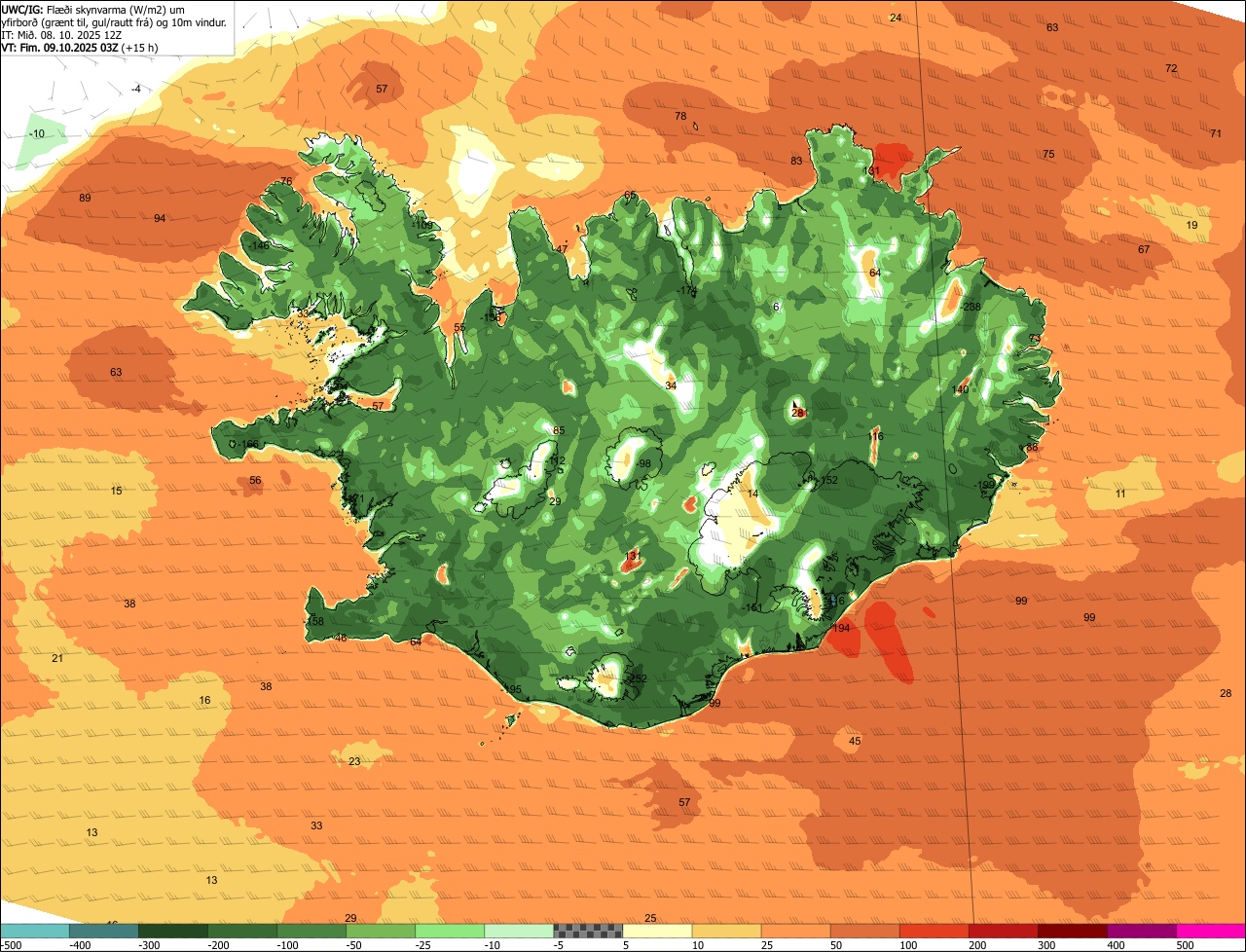Click the map value '11' east of Iceland
The width and height of the screenshot is (1246, 952).
click(x=1120, y=494)
